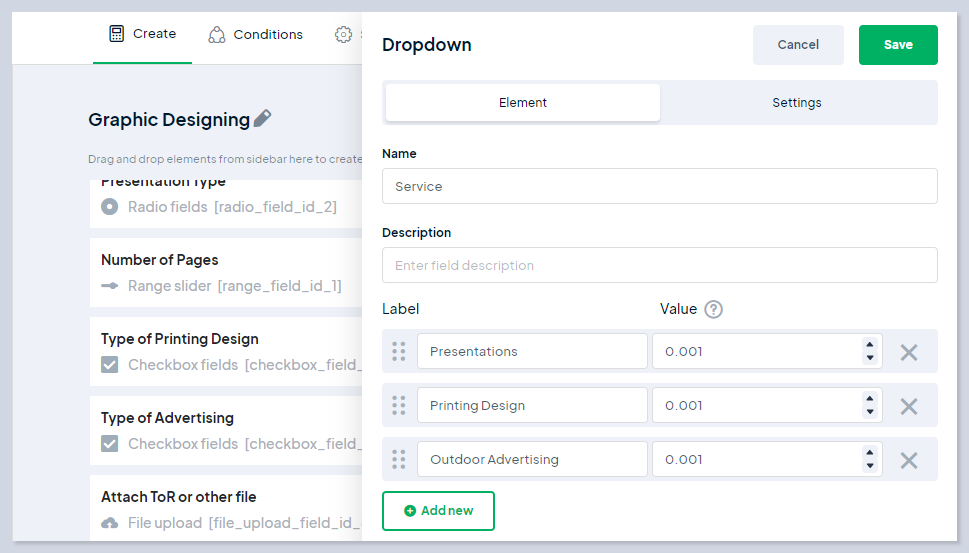Switch to the Settings tab
The image size is (969, 553).
pyautogui.click(x=796, y=103)
